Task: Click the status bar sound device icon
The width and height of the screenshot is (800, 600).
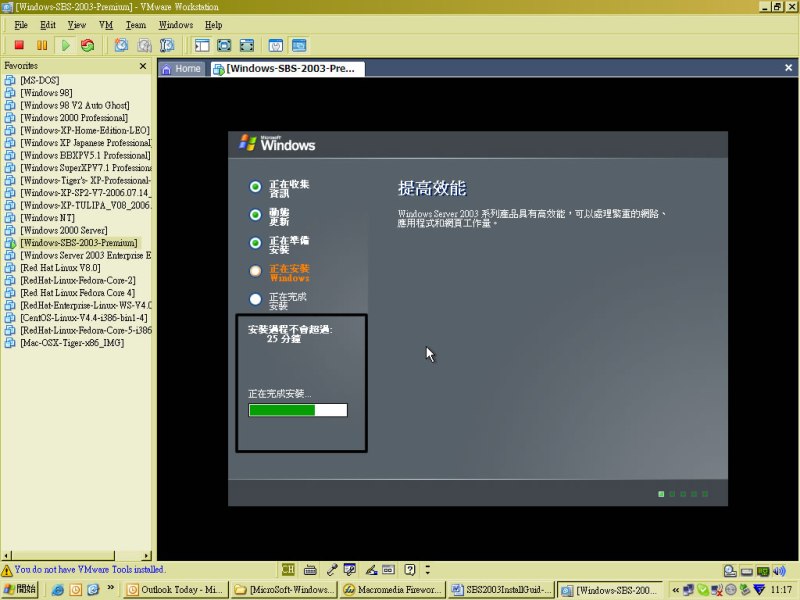Action: (779, 570)
